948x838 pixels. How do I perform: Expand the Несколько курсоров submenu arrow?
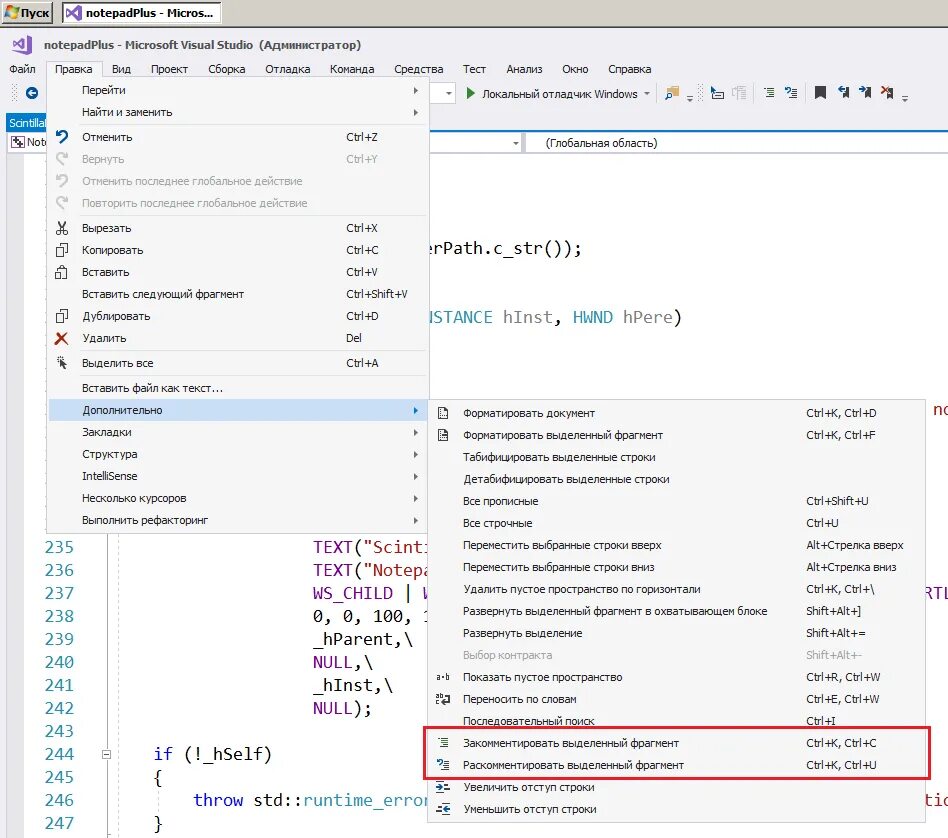point(415,498)
